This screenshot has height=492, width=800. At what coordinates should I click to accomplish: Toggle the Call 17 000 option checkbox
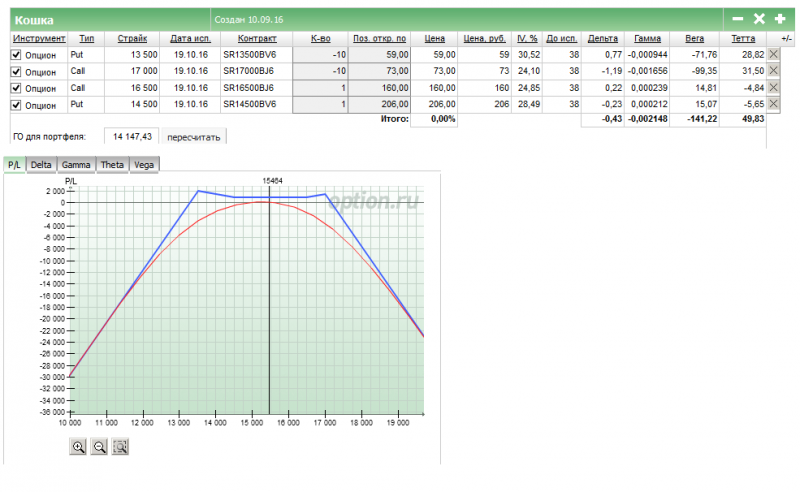pyautogui.click(x=16, y=71)
